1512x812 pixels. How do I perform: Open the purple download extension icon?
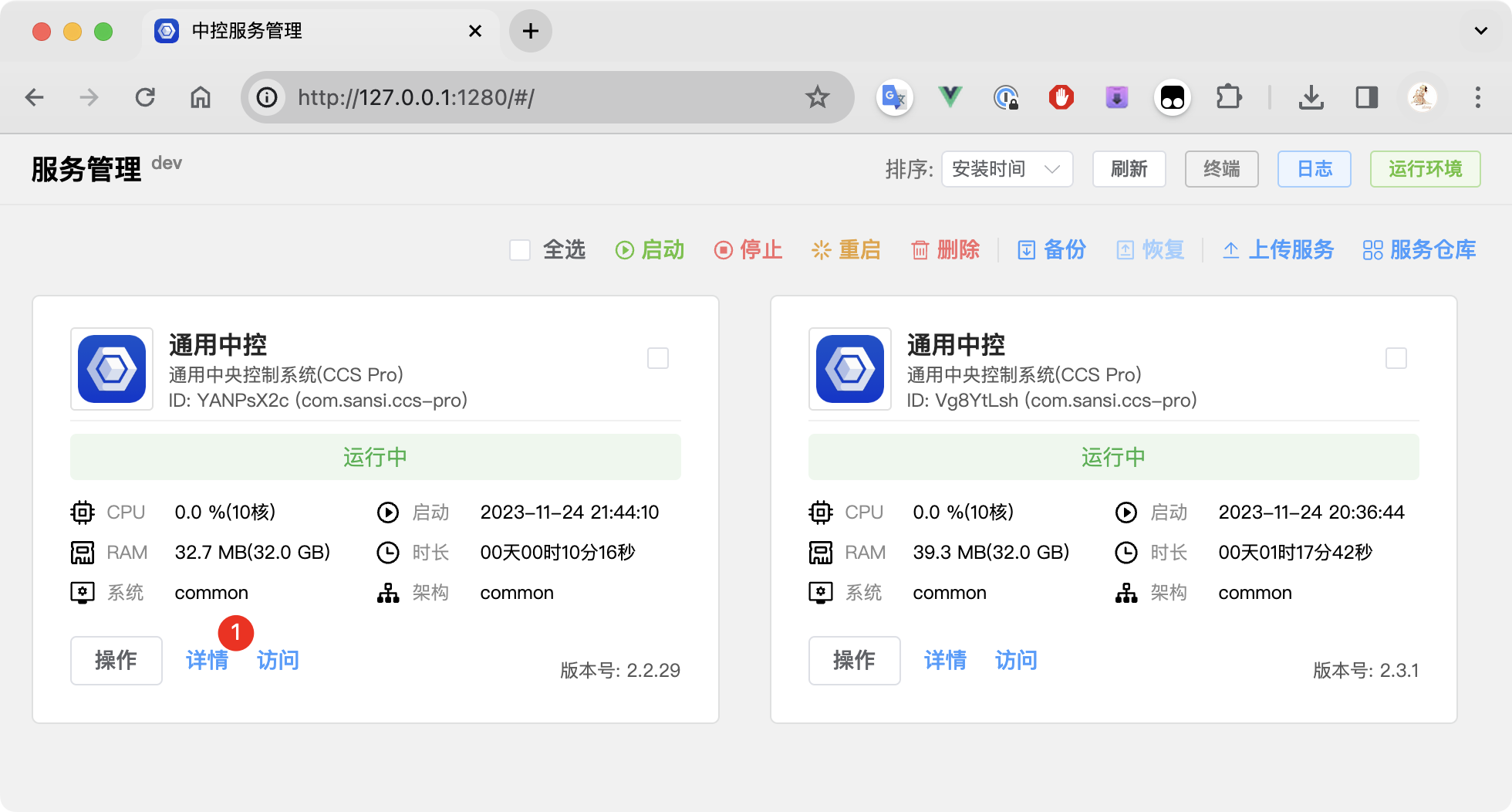click(x=1117, y=97)
